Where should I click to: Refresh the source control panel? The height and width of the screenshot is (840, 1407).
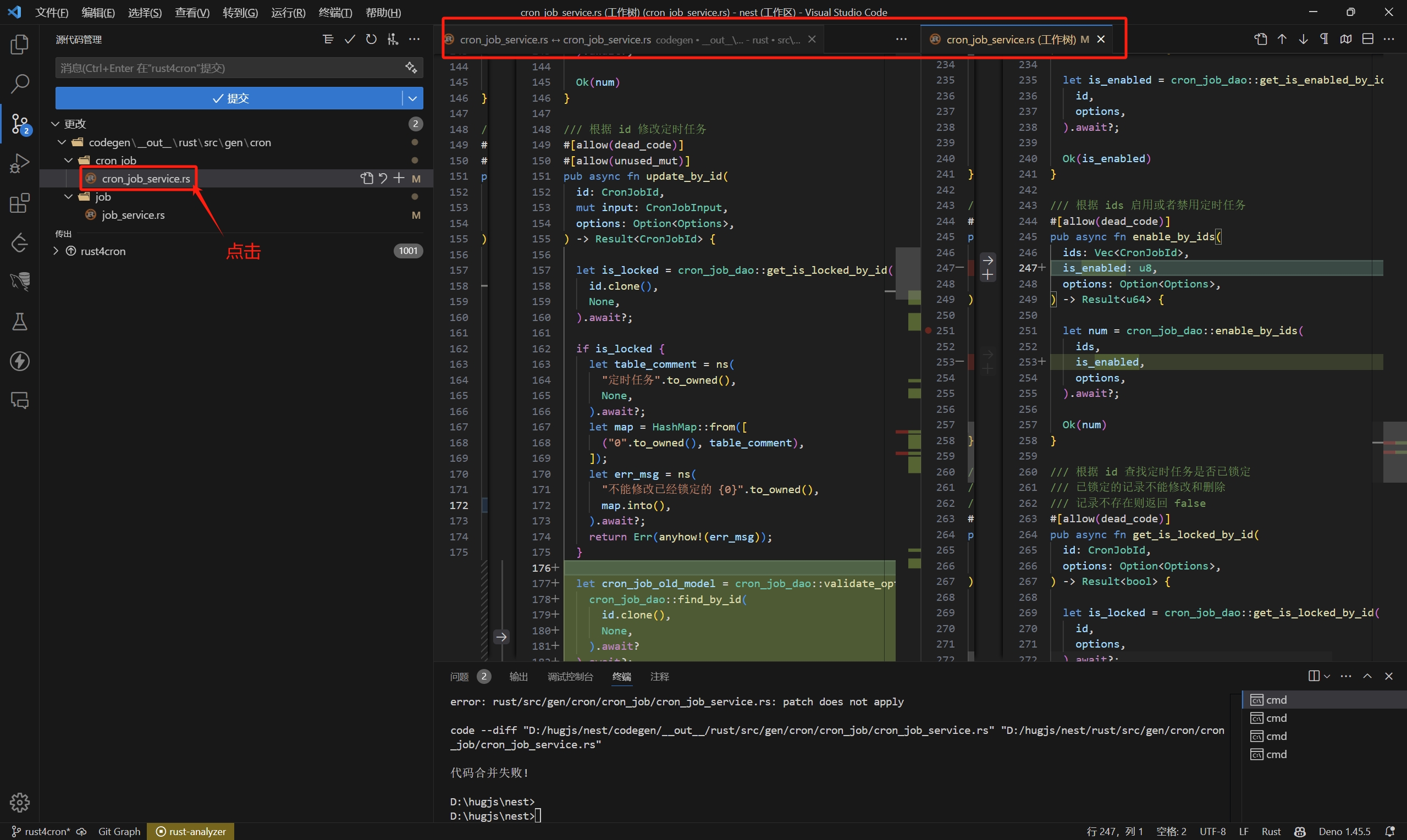pyautogui.click(x=371, y=39)
